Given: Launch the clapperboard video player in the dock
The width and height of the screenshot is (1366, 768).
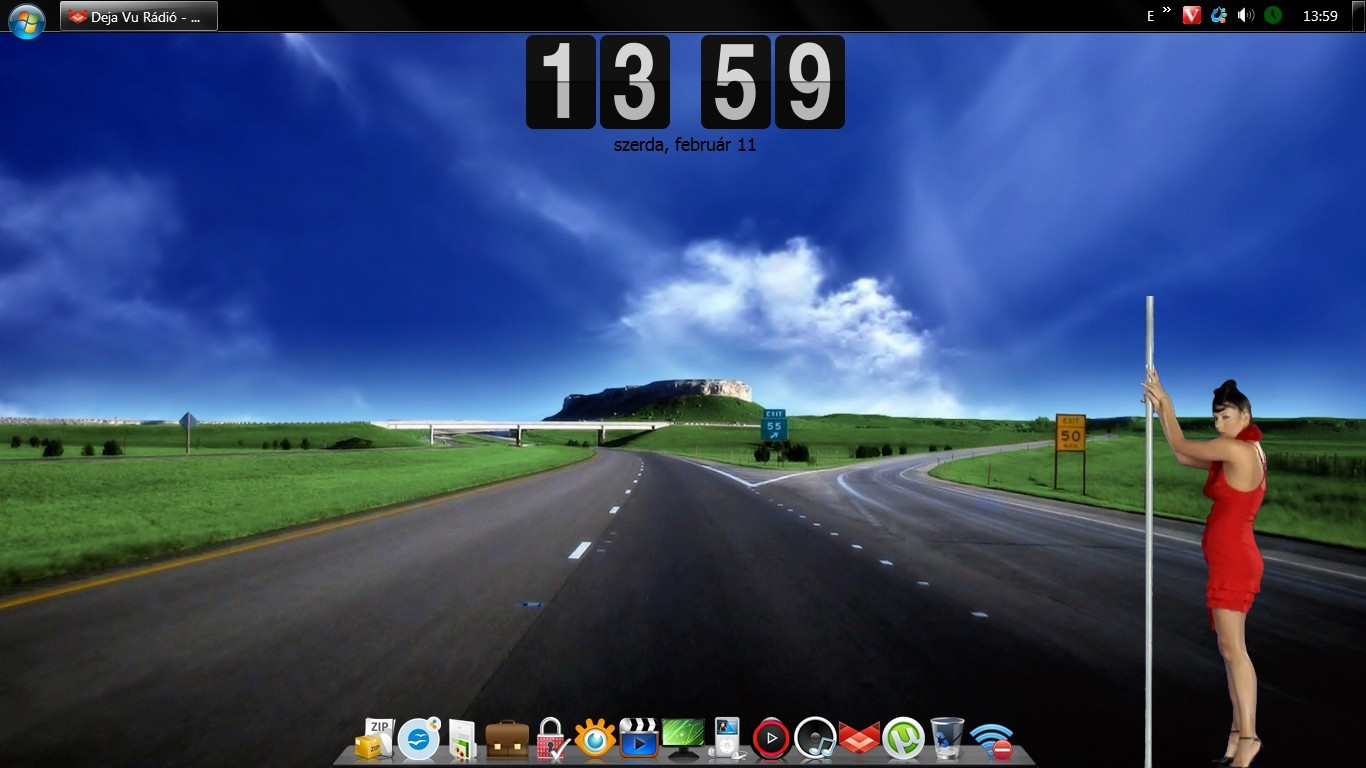Looking at the screenshot, I should pyautogui.click(x=638, y=740).
